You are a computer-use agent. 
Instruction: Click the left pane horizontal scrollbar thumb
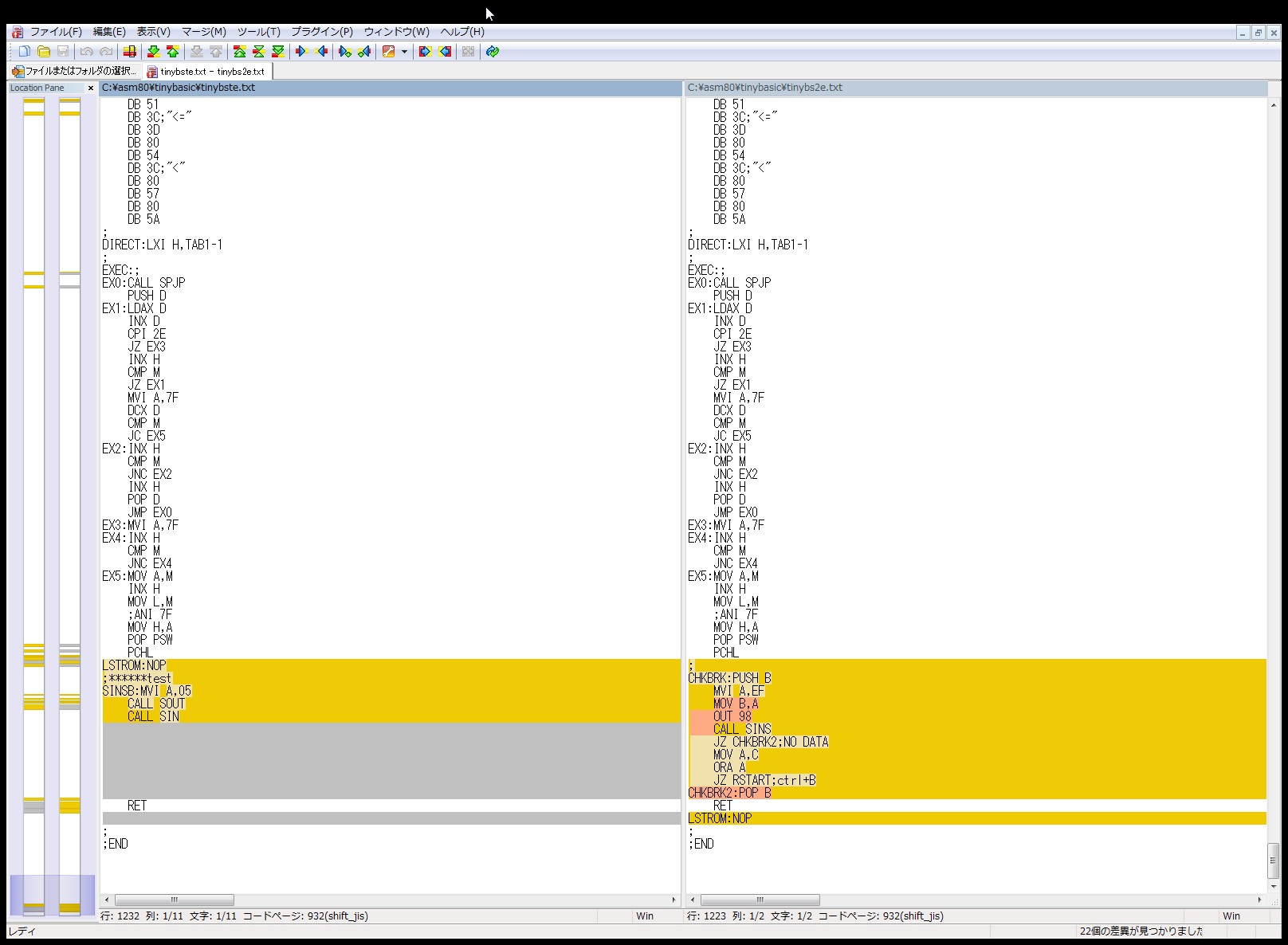[175, 900]
